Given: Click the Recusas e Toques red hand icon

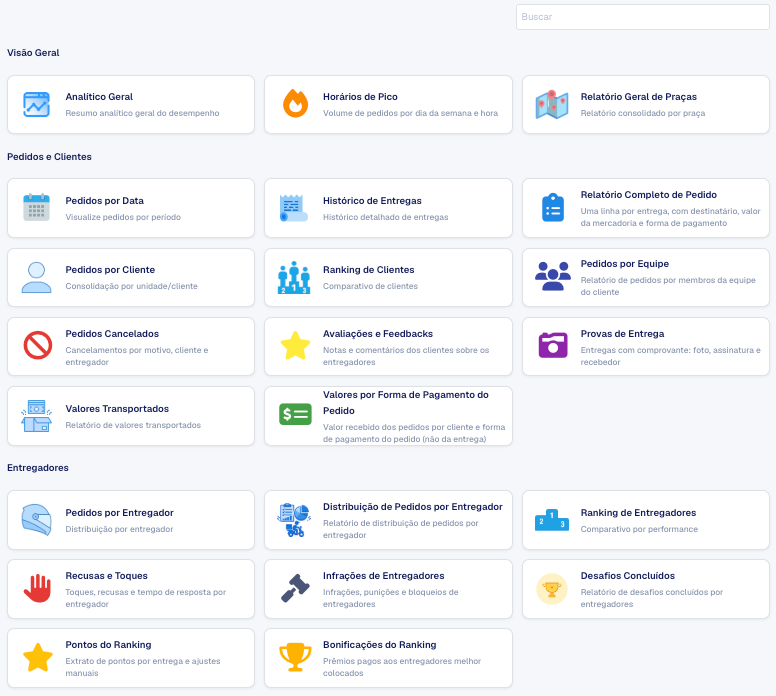Looking at the screenshot, I should 38,588.
